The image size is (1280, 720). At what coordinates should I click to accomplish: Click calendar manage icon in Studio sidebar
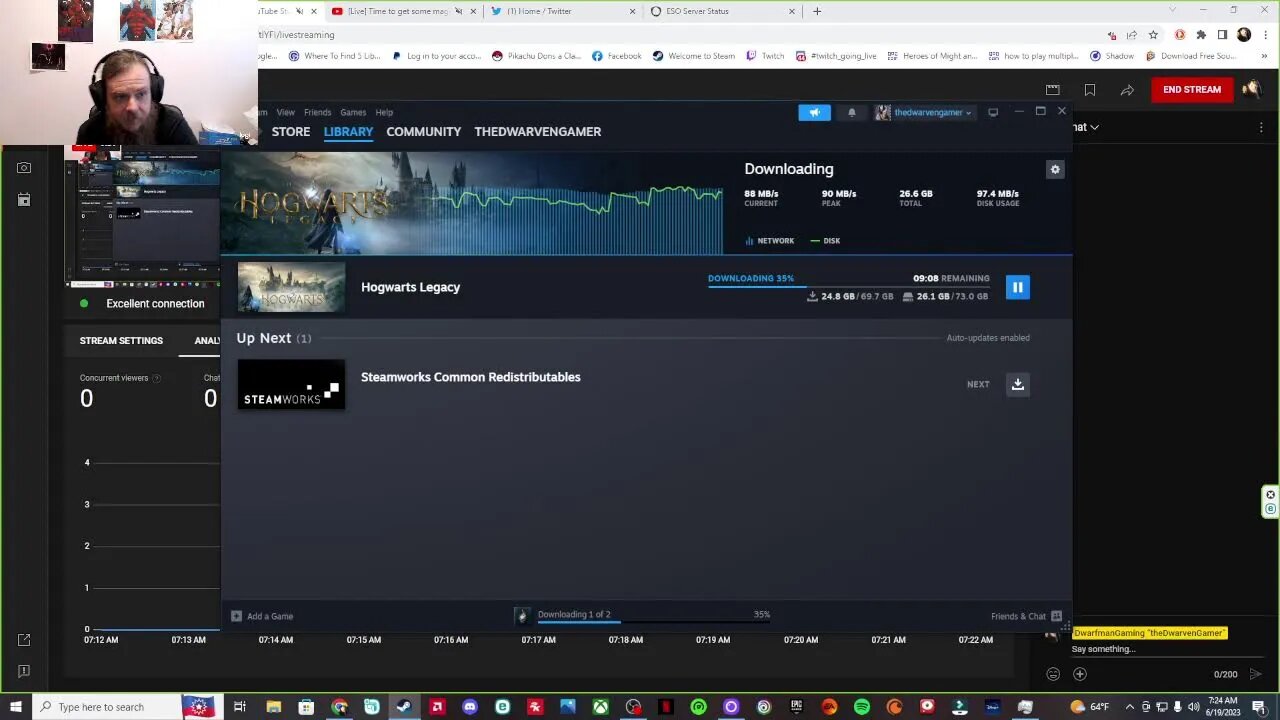[24, 200]
